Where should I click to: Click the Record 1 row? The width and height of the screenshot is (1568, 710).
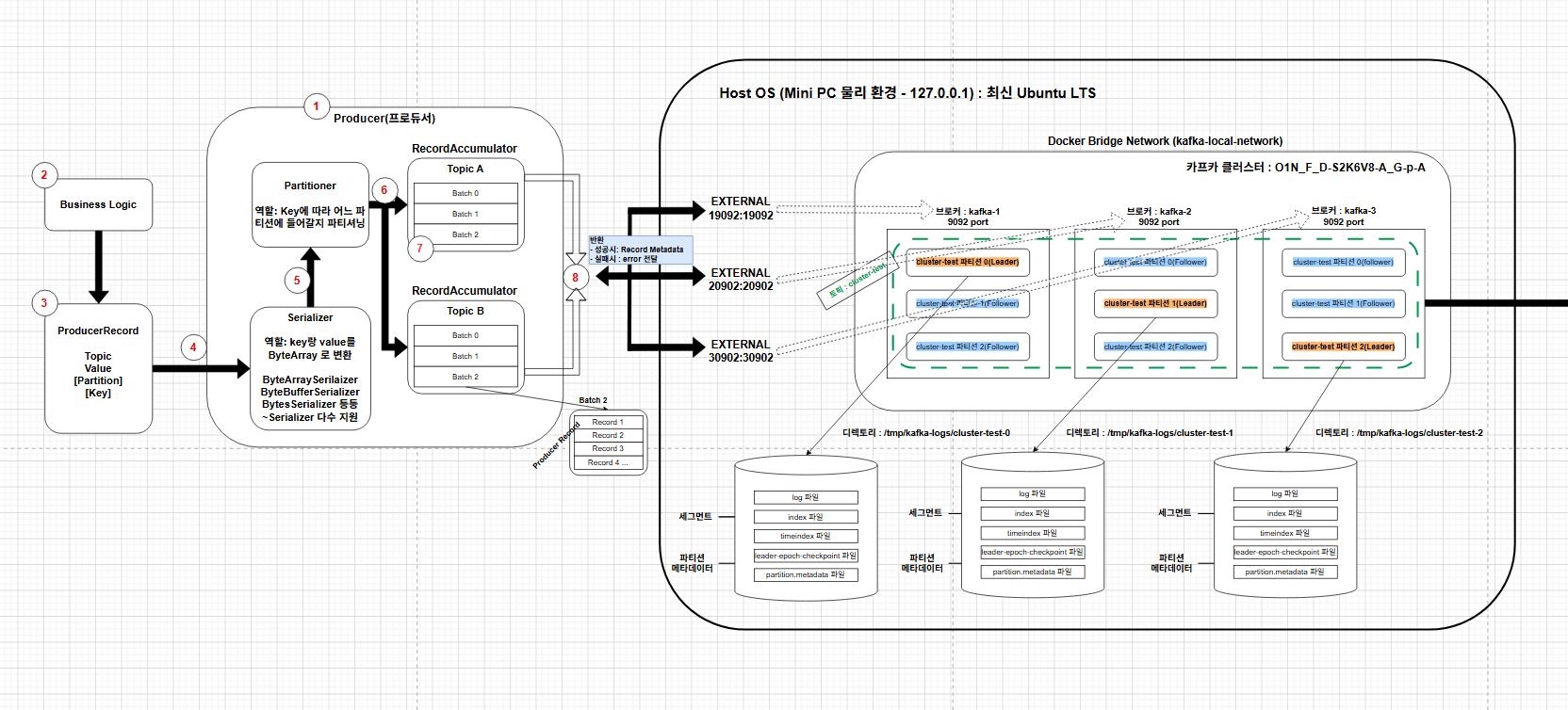pyautogui.click(x=608, y=422)
